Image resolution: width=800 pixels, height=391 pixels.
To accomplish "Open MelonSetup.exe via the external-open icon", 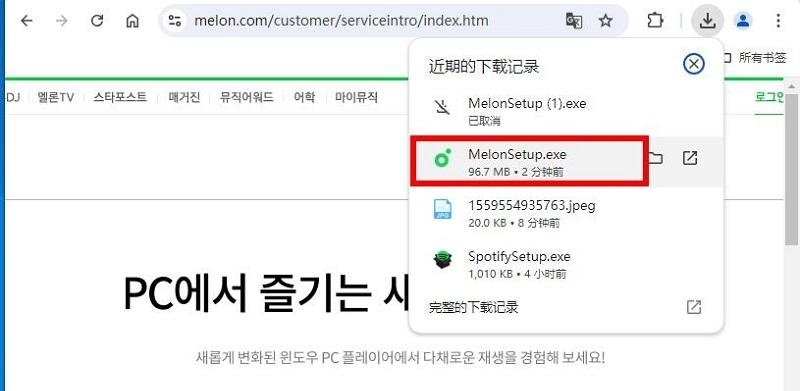I will (x=690, y=158).
